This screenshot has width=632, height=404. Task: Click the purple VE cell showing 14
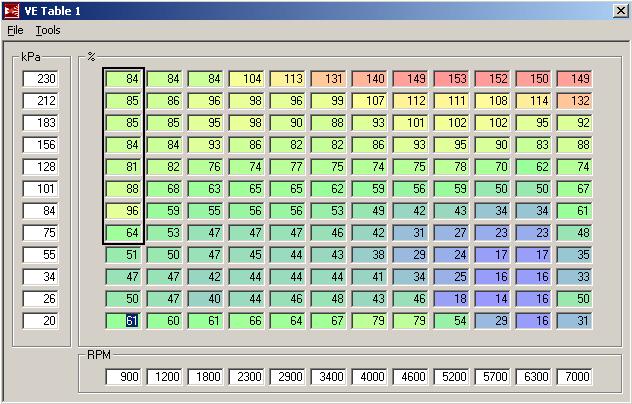coord(493,298)
